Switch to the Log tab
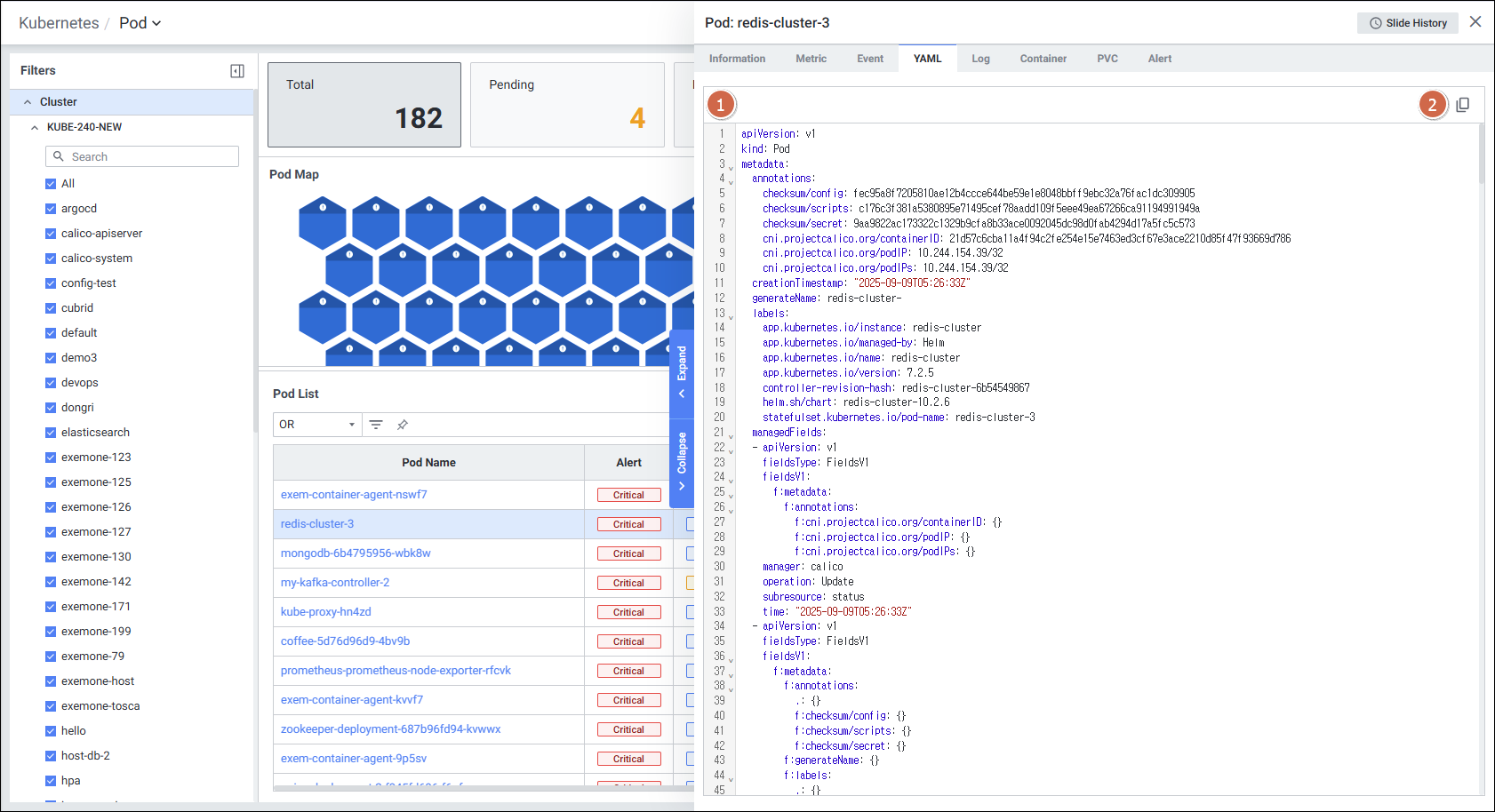The height and width of the screenshot is (812, 1495). (x=980, y=59)
